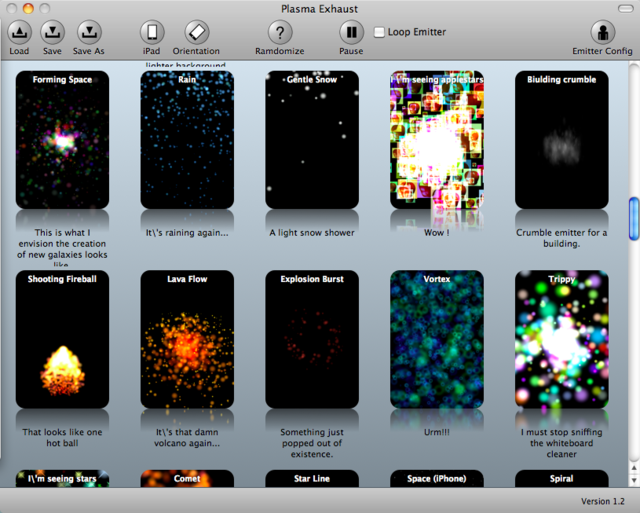Viewport: 640px width, 513px height.
Task: Select the Space (iPhone) emitter
Action: (x=437, y=478)
